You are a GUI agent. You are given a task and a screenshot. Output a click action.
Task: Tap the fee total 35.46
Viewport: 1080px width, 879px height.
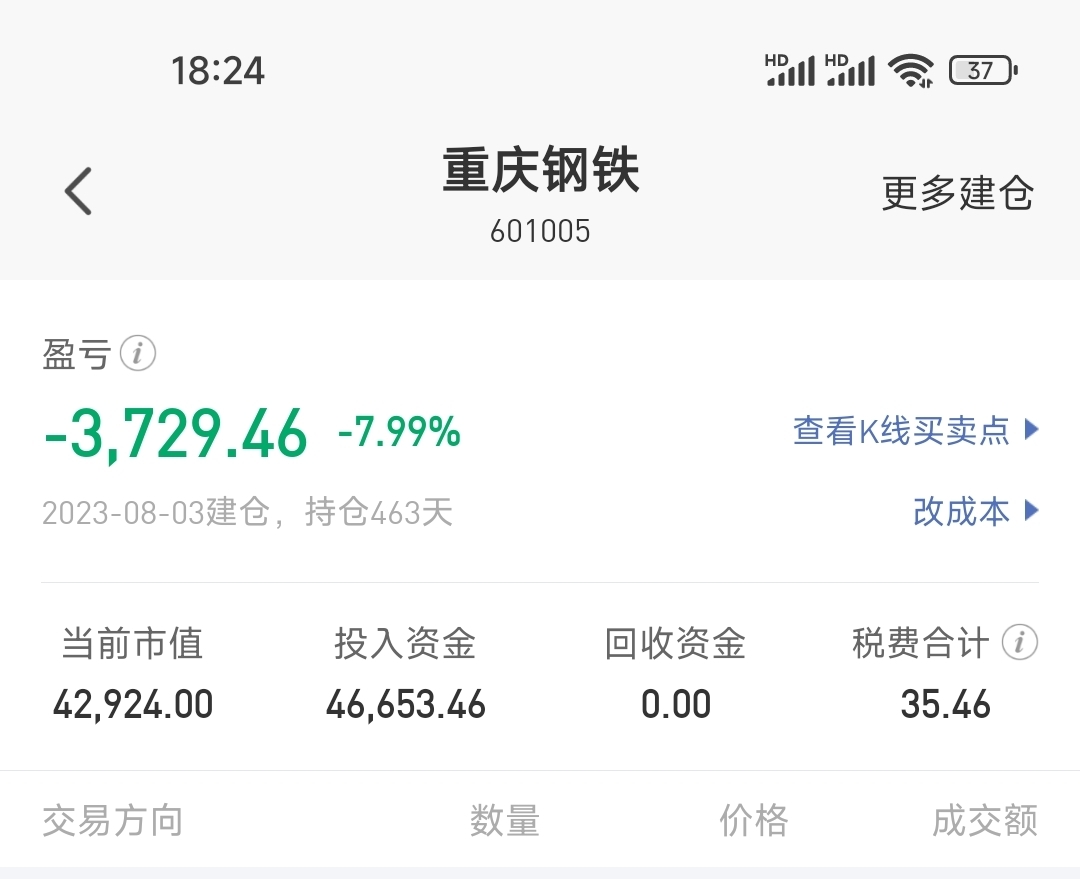point(946,705)
